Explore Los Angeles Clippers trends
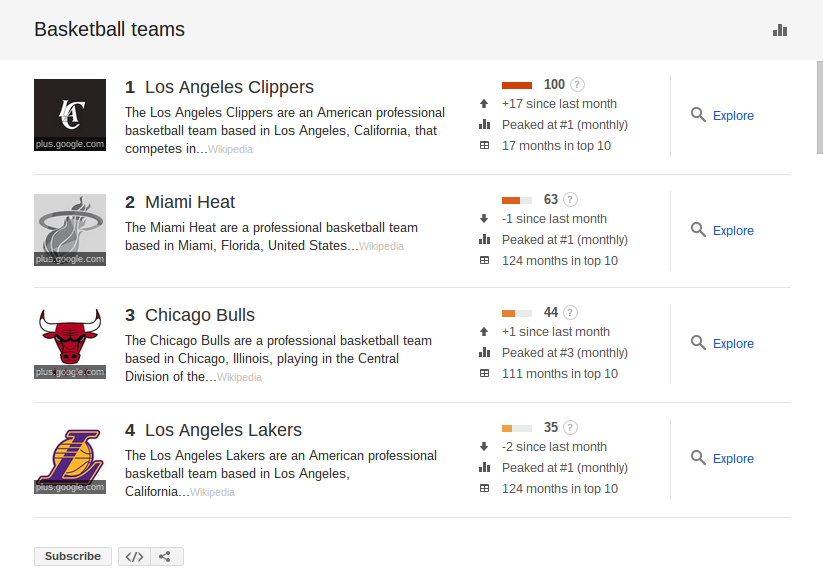This screenshot has width=823, height=583. pyautogui.click(x=733, y=115)
